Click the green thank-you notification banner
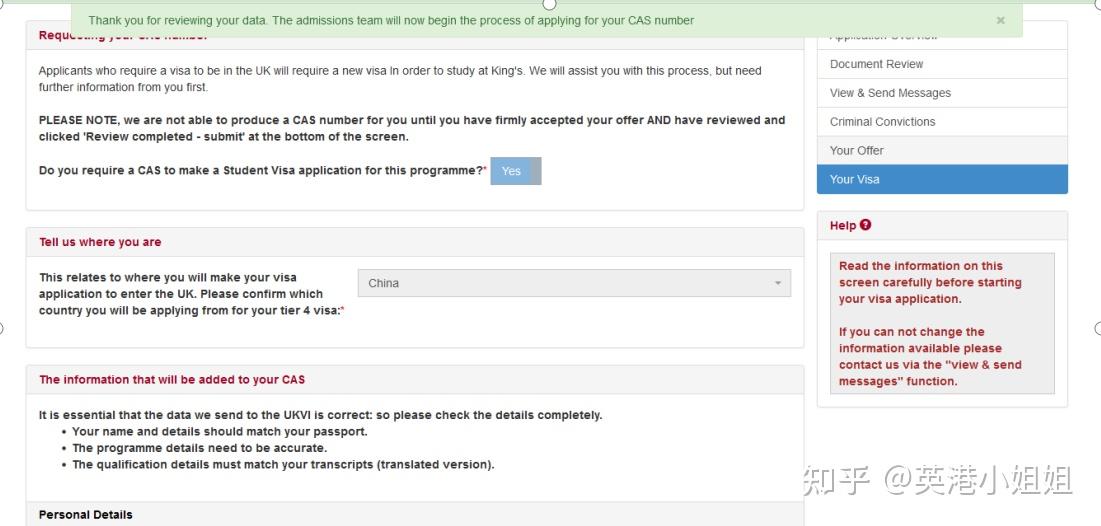The height and width of the screenshot is (526, 1101). pyautogui.click(x=546, y=20)
